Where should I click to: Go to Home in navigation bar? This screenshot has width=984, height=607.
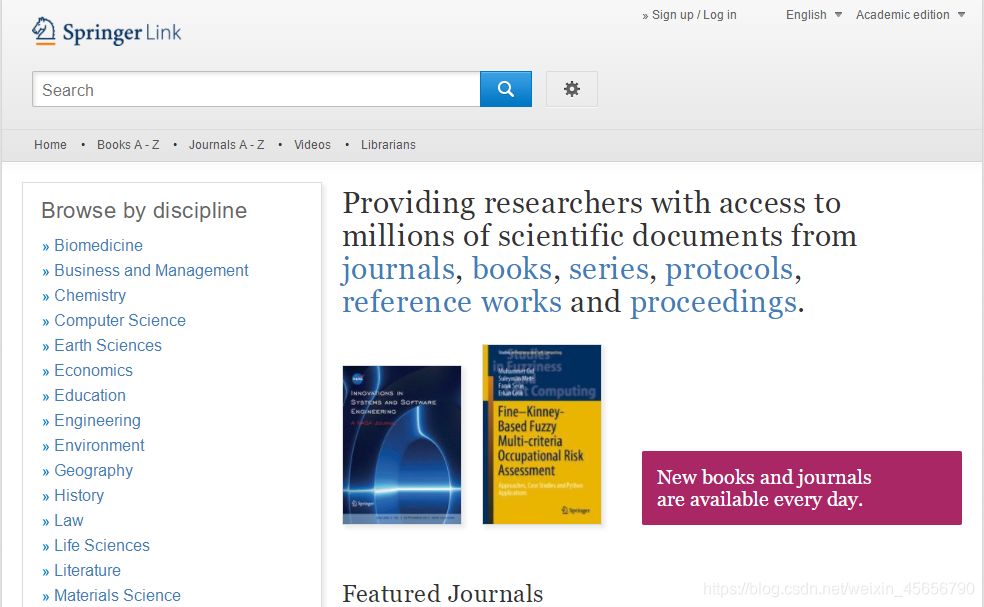pos(50,145)
